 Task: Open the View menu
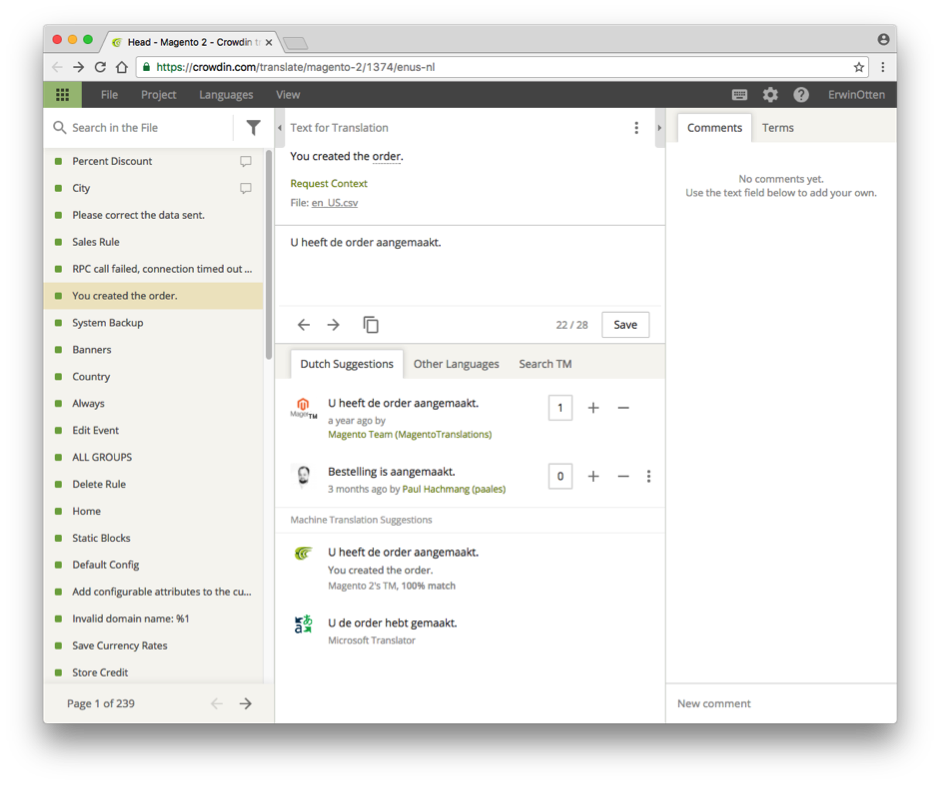288,95
